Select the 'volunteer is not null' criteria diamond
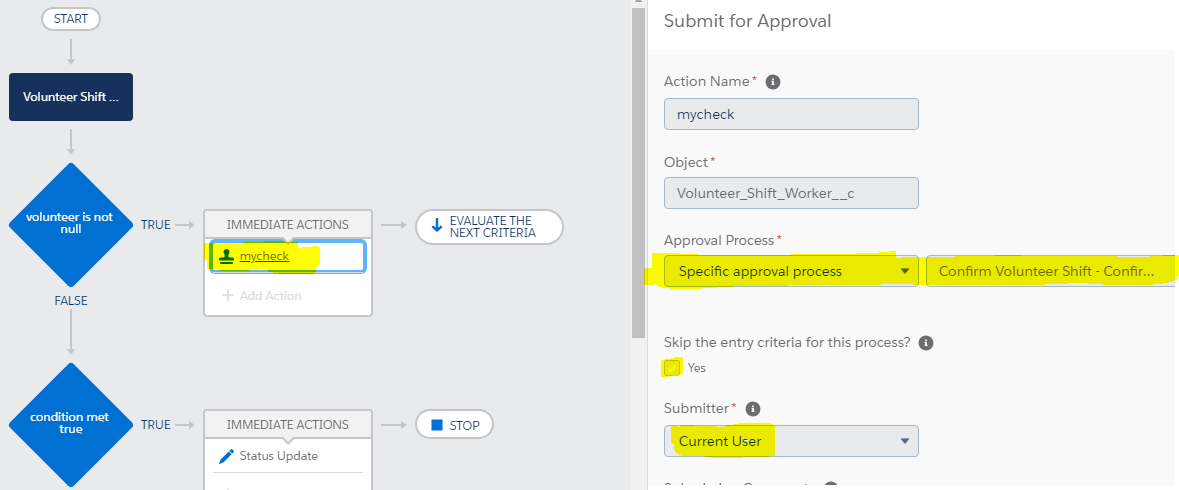The image size is (1179, 490). coord(70,225)
